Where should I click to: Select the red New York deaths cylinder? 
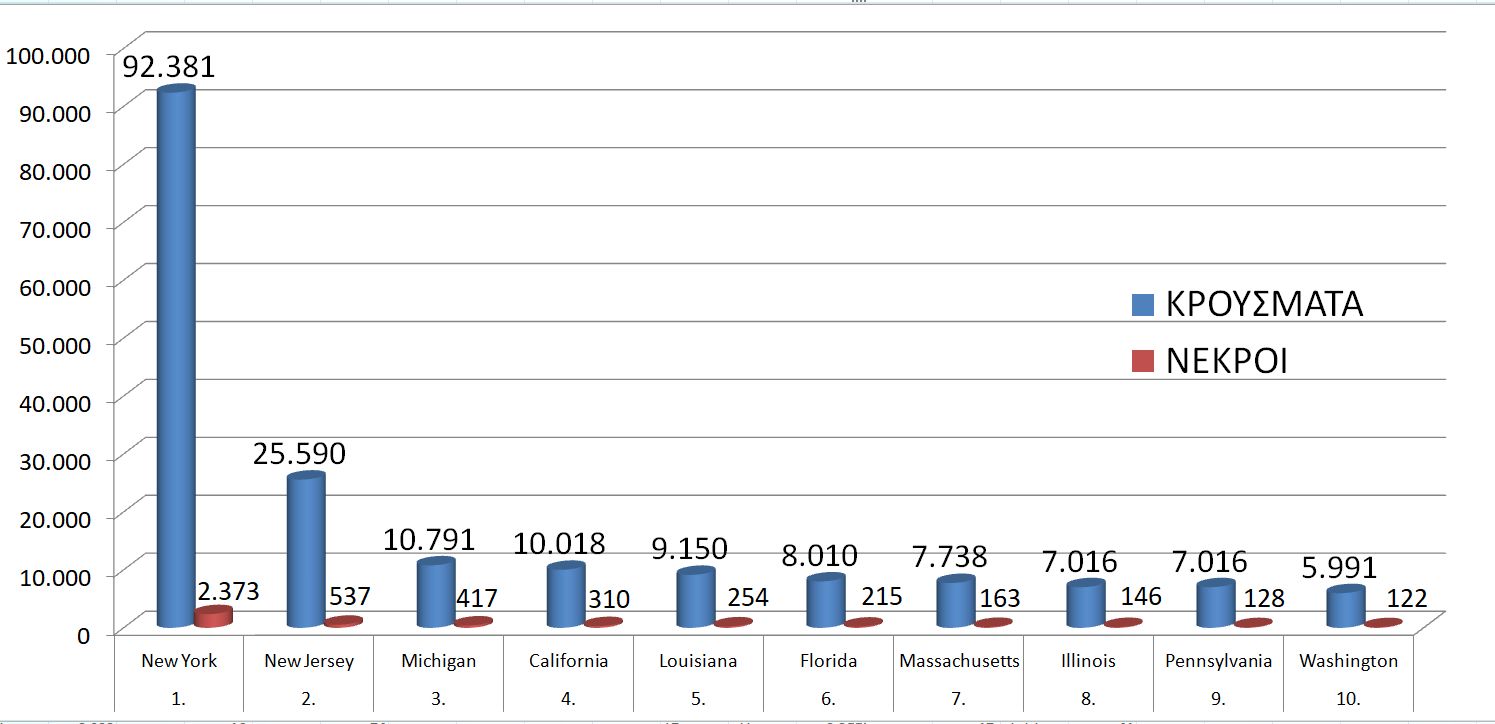click(x=213, y=617)
